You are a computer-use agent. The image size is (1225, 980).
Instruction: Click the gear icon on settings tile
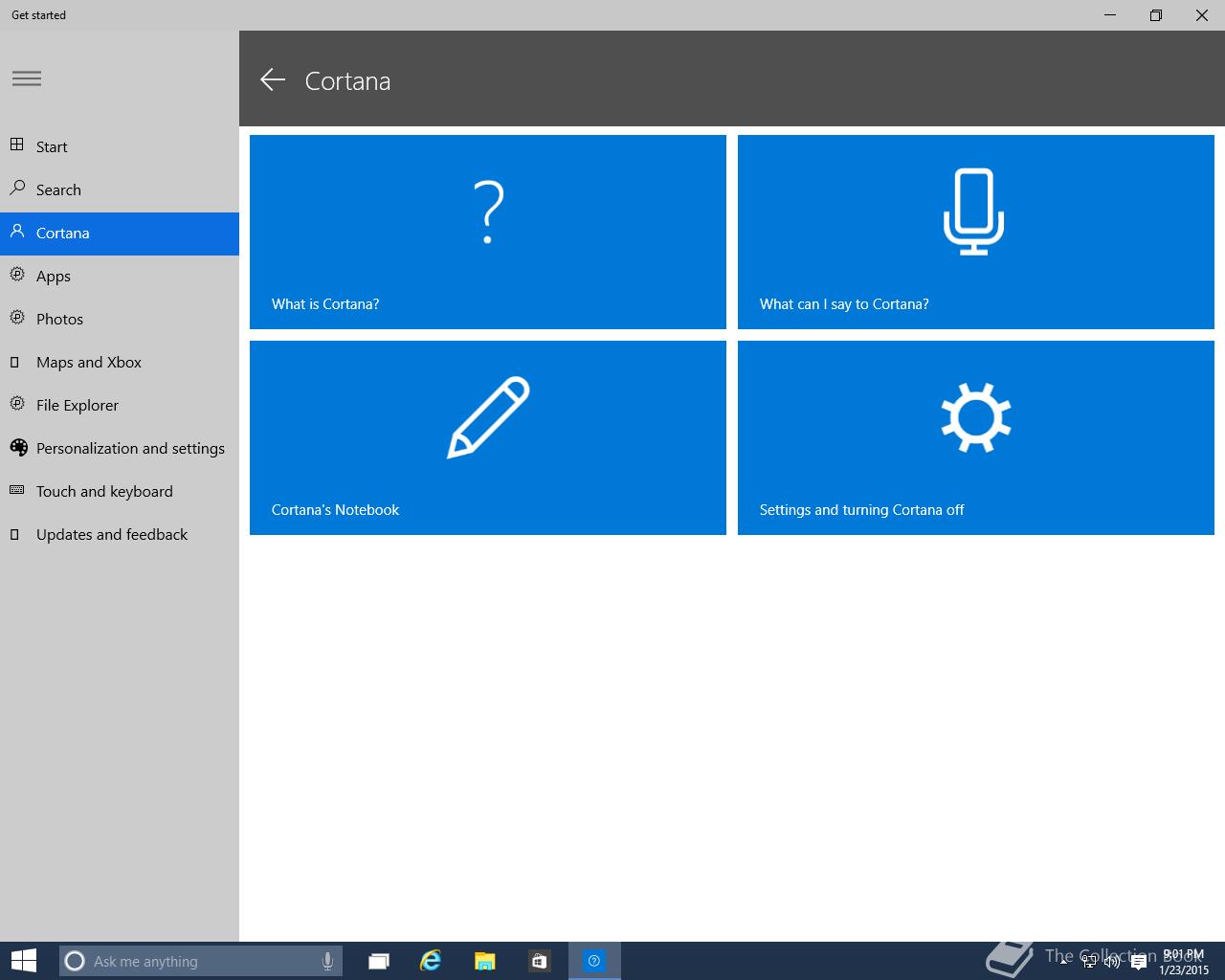tap(975, 417)
